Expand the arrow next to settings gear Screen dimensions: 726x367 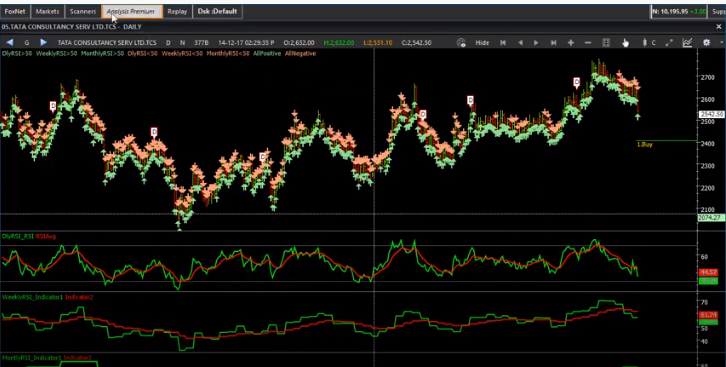click(720, 43)
